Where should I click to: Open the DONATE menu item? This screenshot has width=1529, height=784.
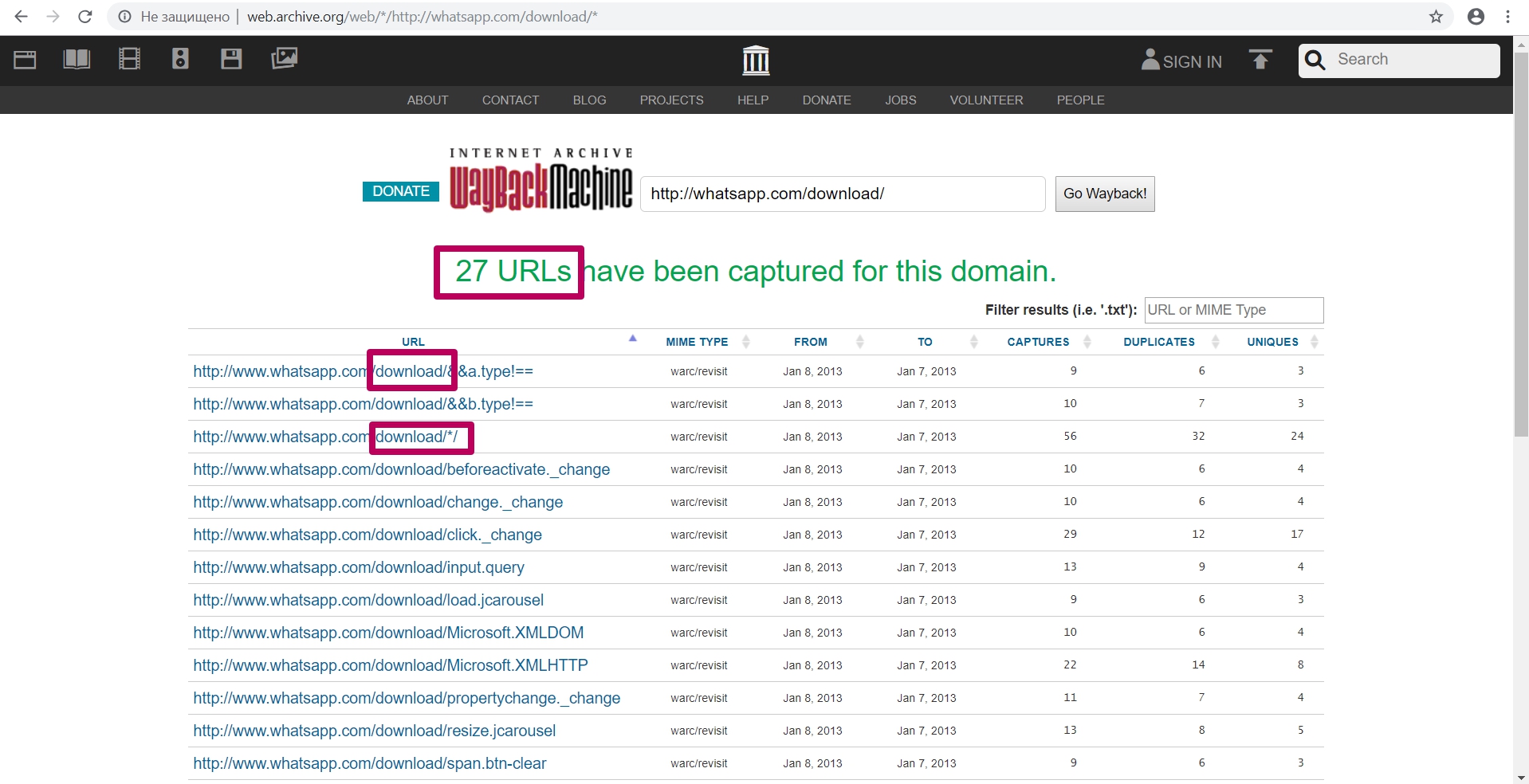pyautogui.click(x=827, y=100)
